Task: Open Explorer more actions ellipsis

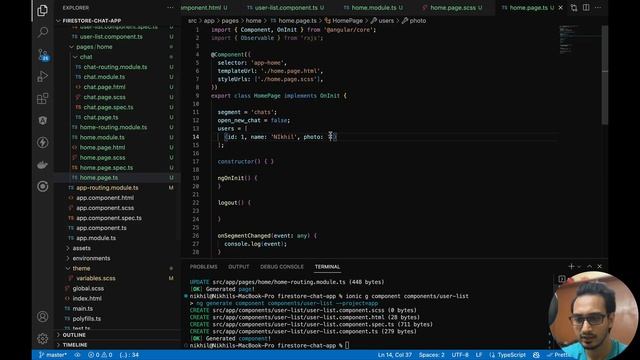Action: (170, 8)
